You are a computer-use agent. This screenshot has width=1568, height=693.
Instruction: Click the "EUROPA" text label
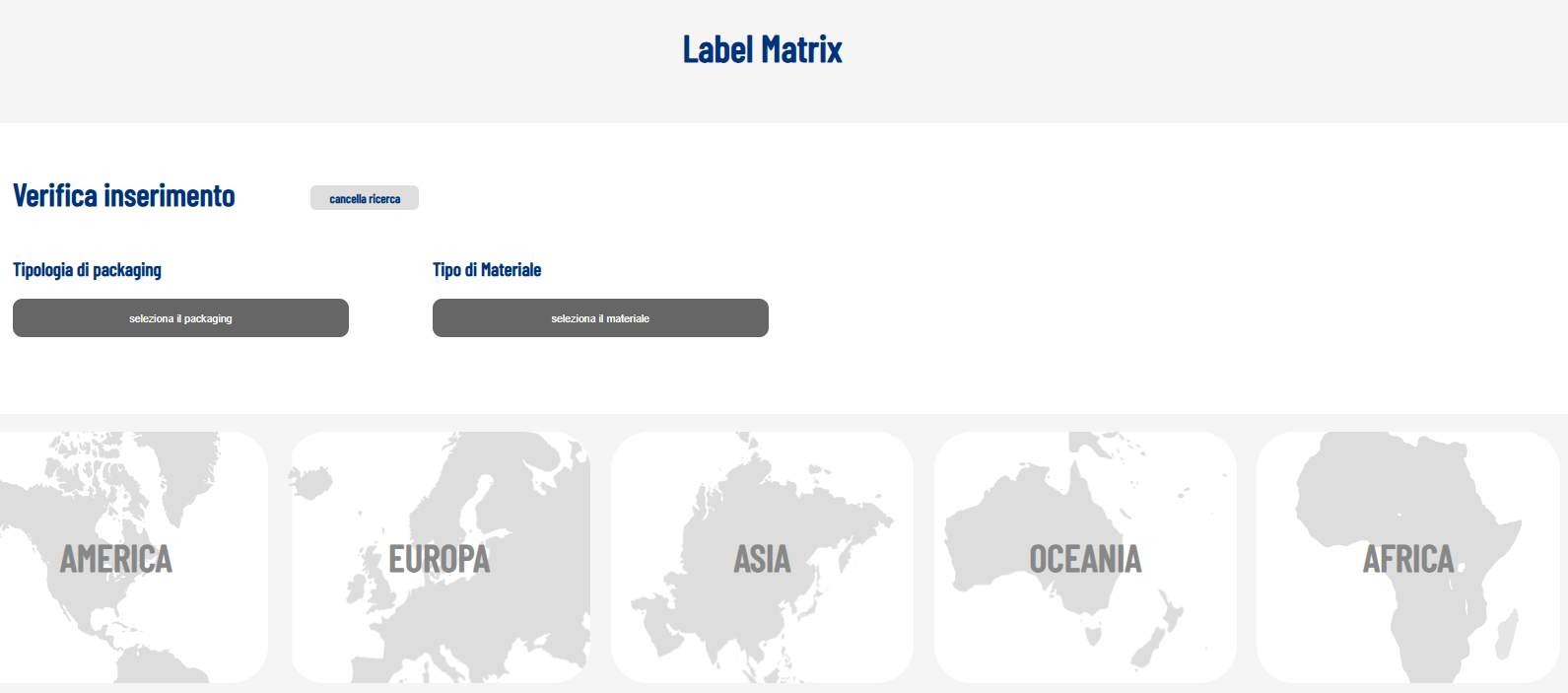point(440,559)
